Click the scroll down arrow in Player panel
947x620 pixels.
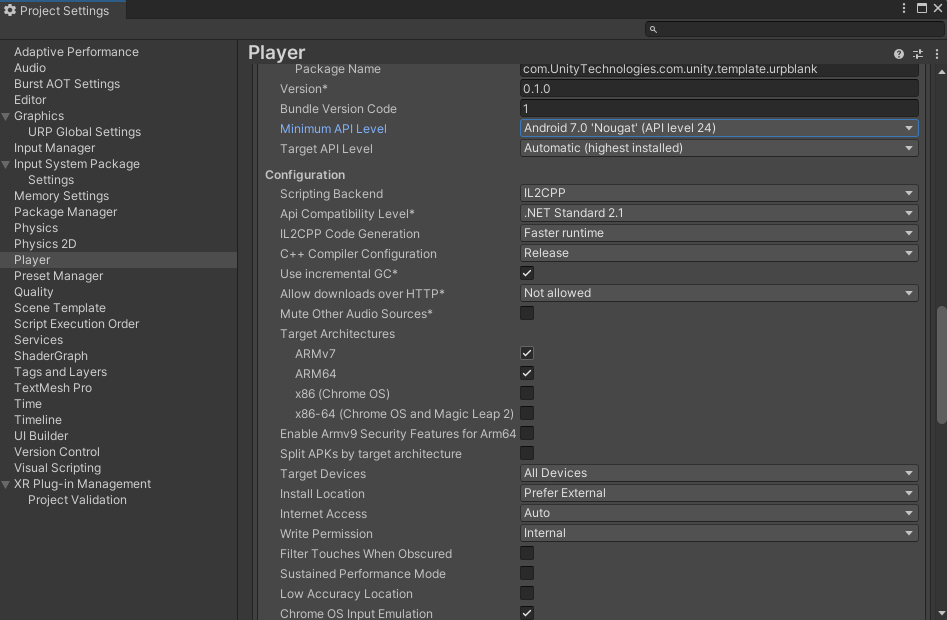(x=942, y=613)
